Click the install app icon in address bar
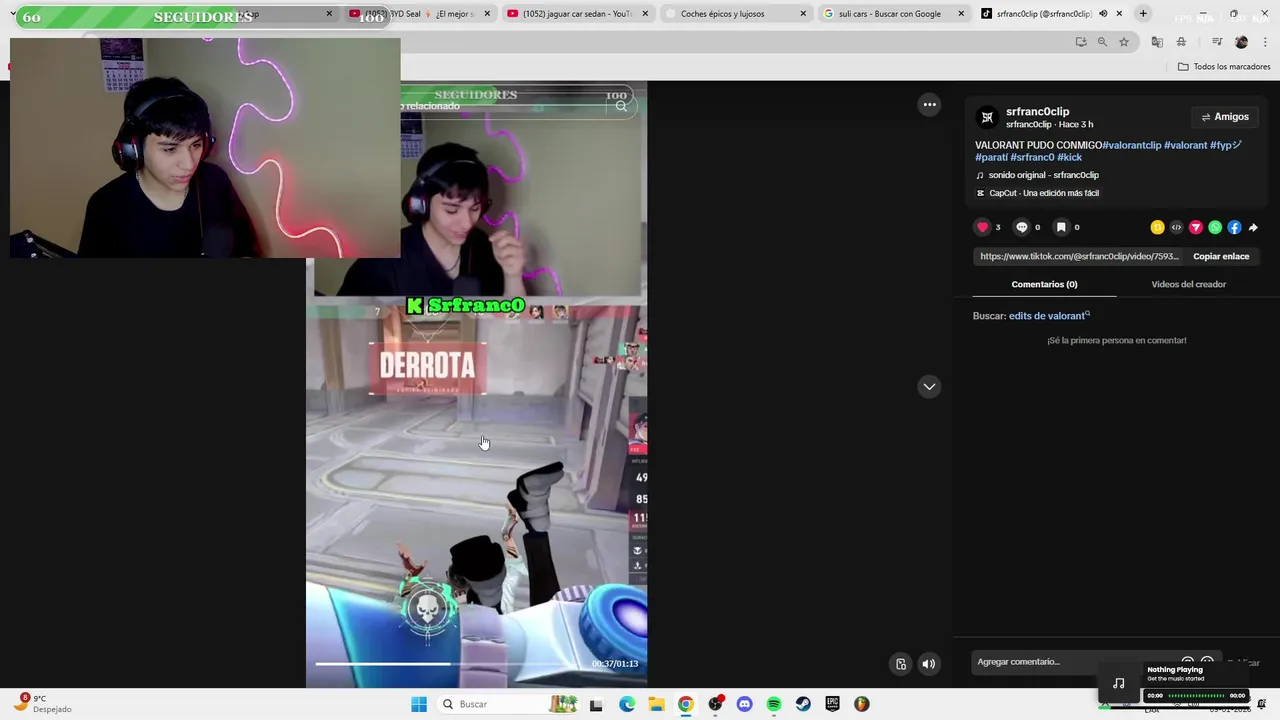 (1081, 42)
